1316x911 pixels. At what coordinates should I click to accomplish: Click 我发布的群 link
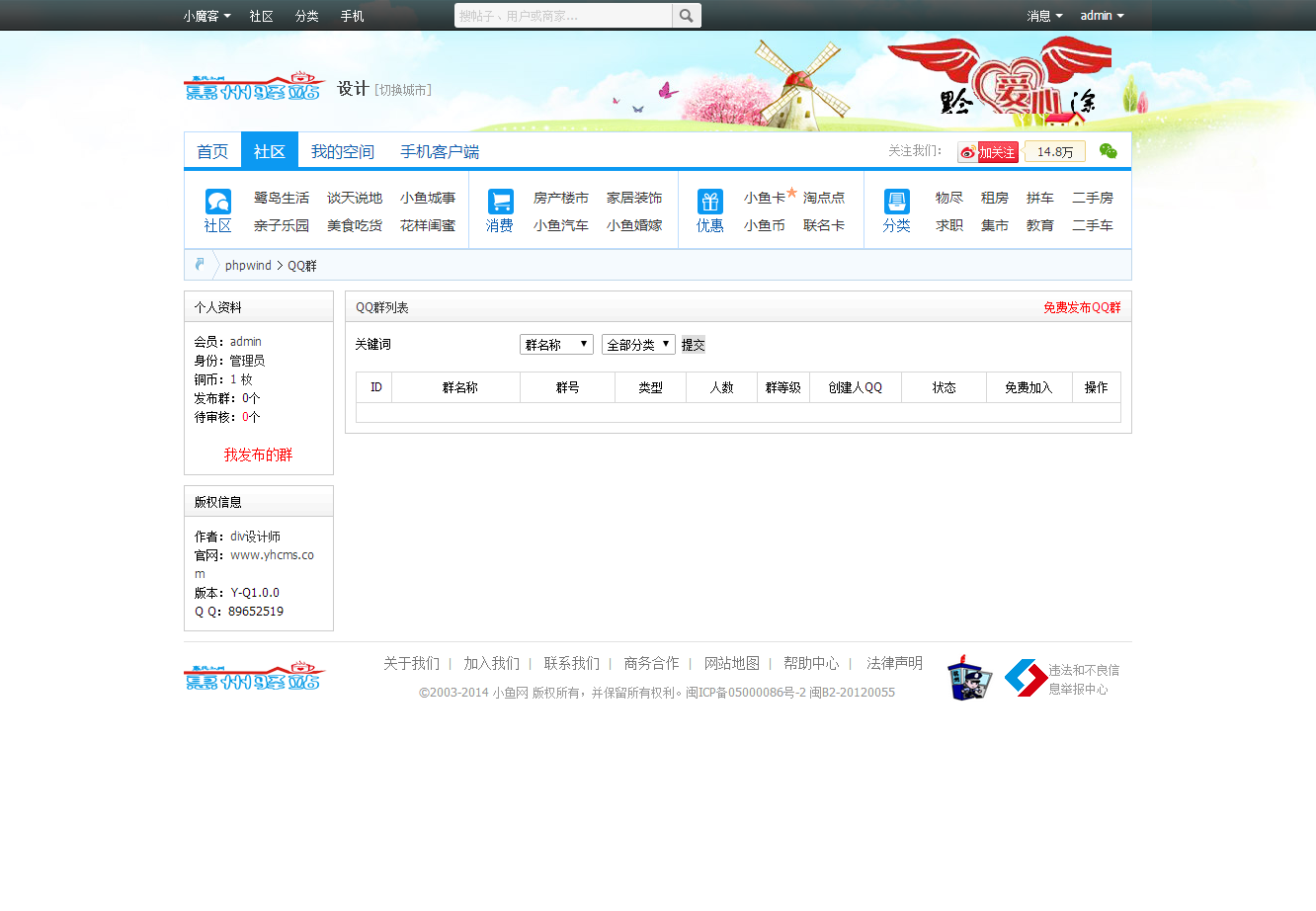(258, 455)
